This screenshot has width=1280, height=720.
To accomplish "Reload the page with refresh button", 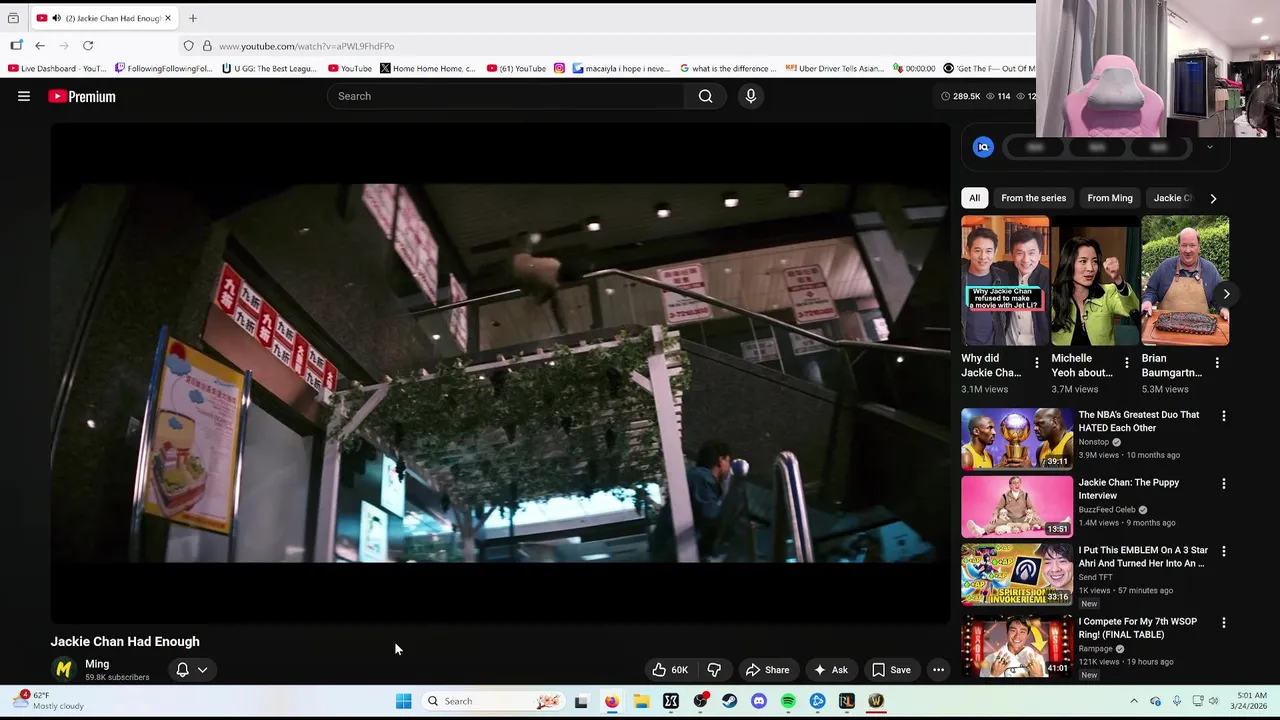I will click(x=88, y=46).
